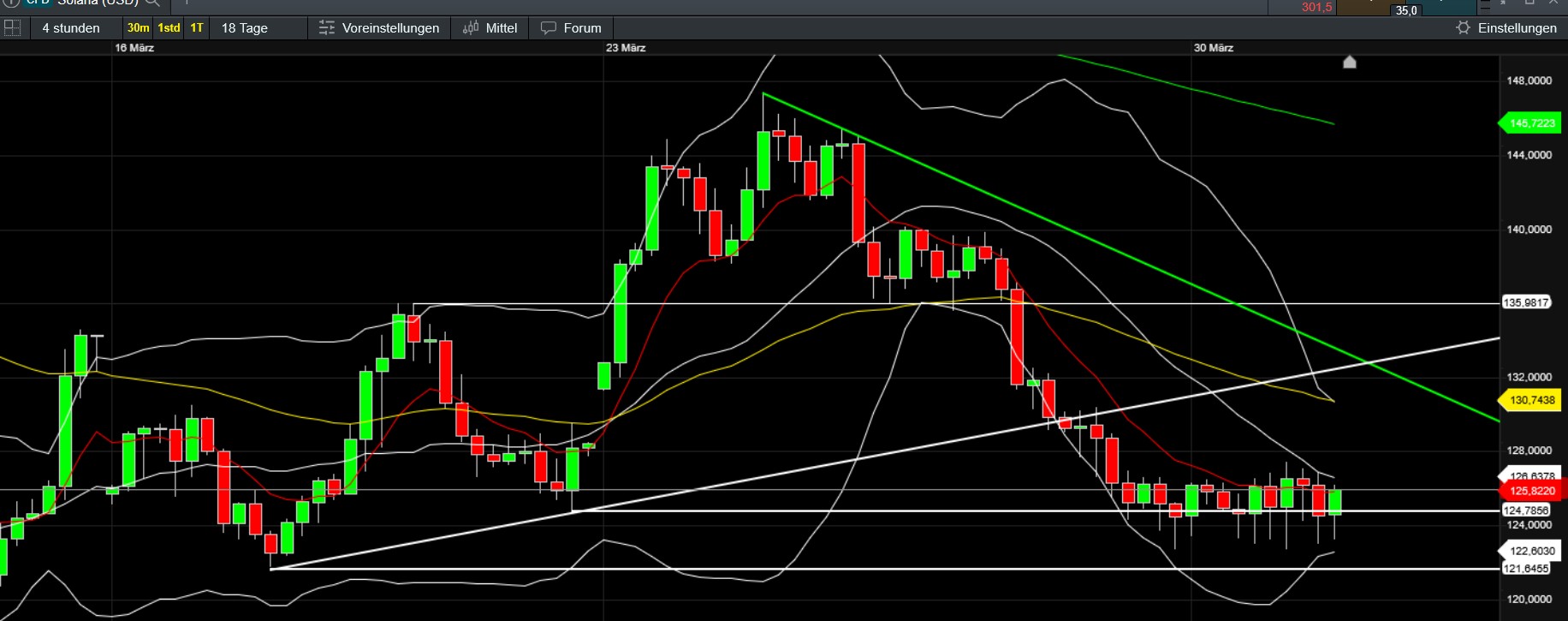
Task: Open the Forum menu item
Action: click(571, 28)
